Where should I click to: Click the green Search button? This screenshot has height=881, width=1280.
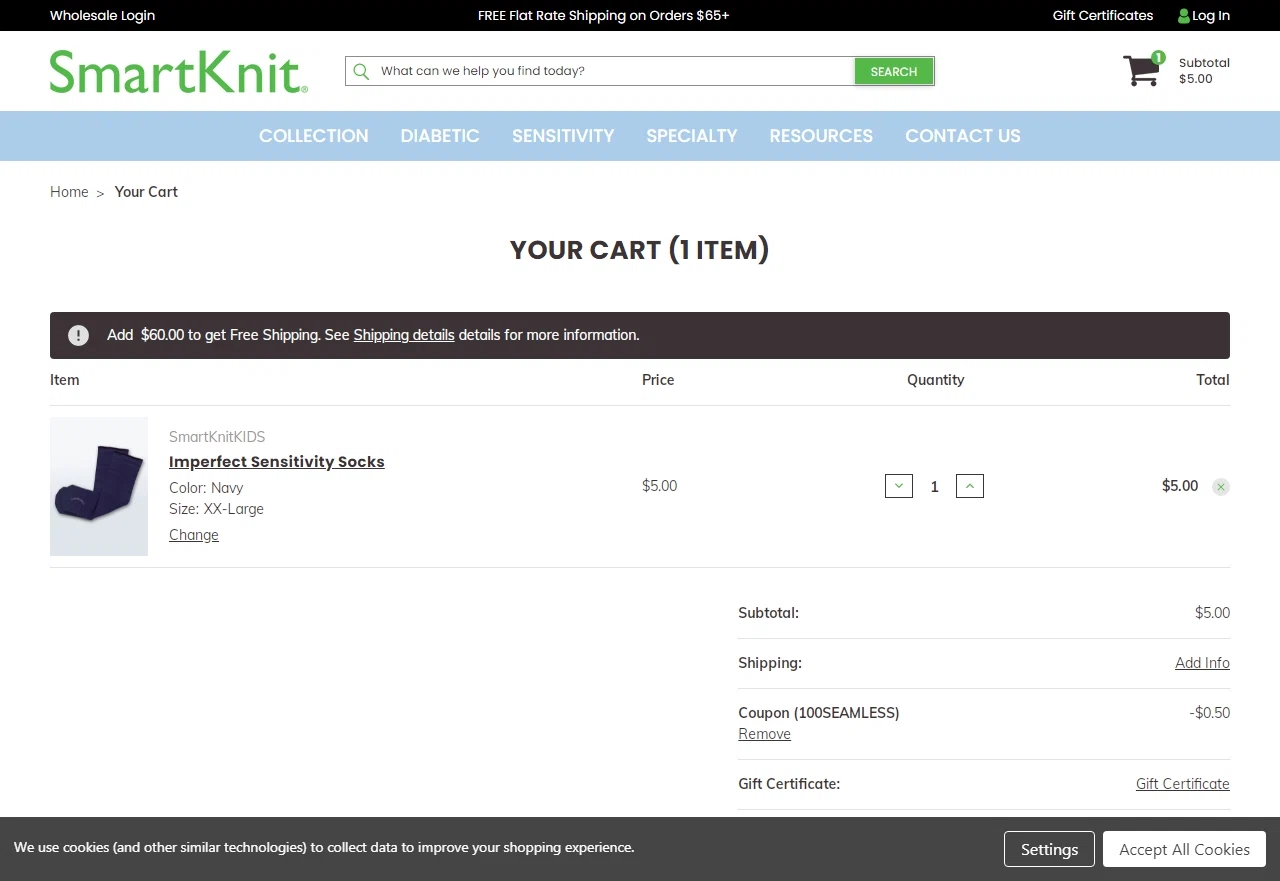click(894, 71)
